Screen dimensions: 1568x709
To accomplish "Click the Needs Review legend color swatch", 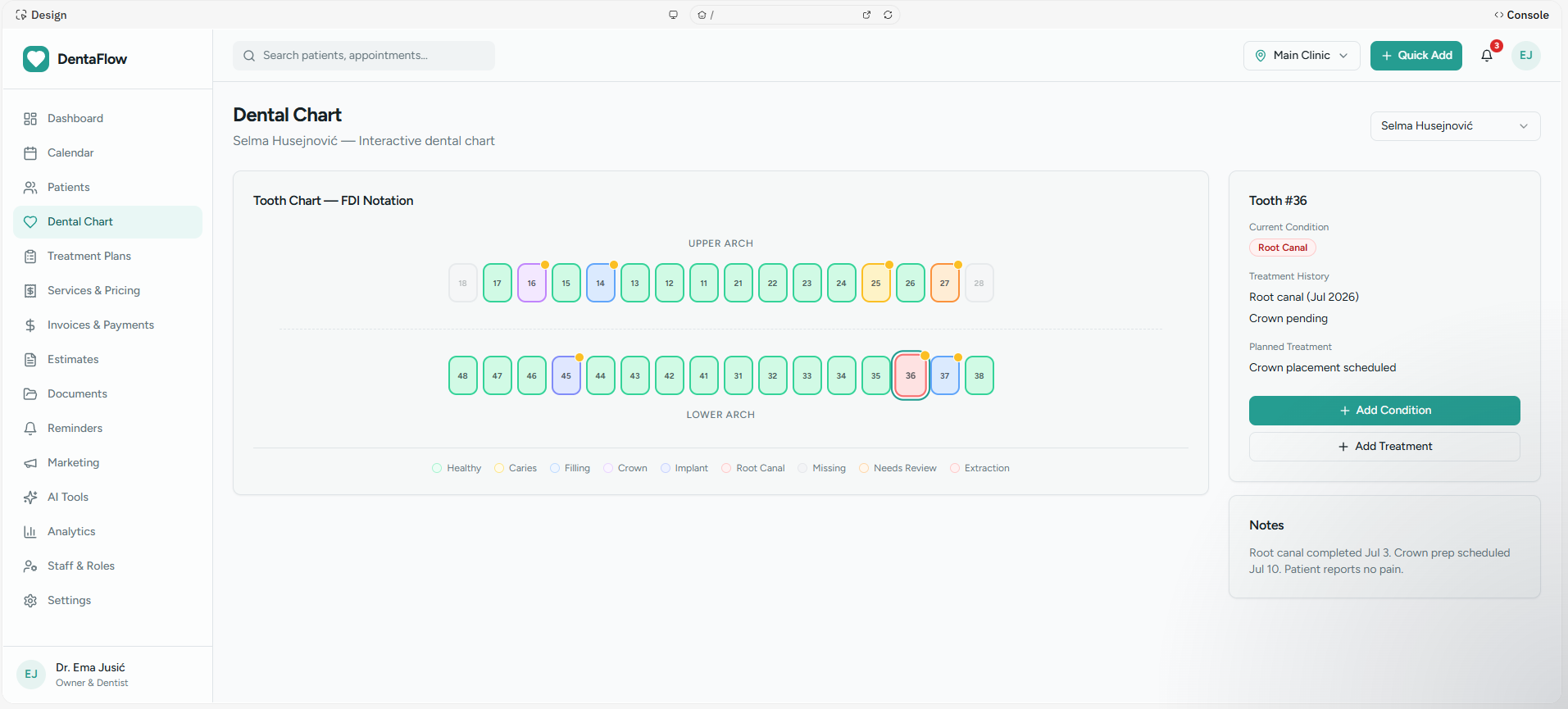I will pyautogui.click(x=864, y=468).
